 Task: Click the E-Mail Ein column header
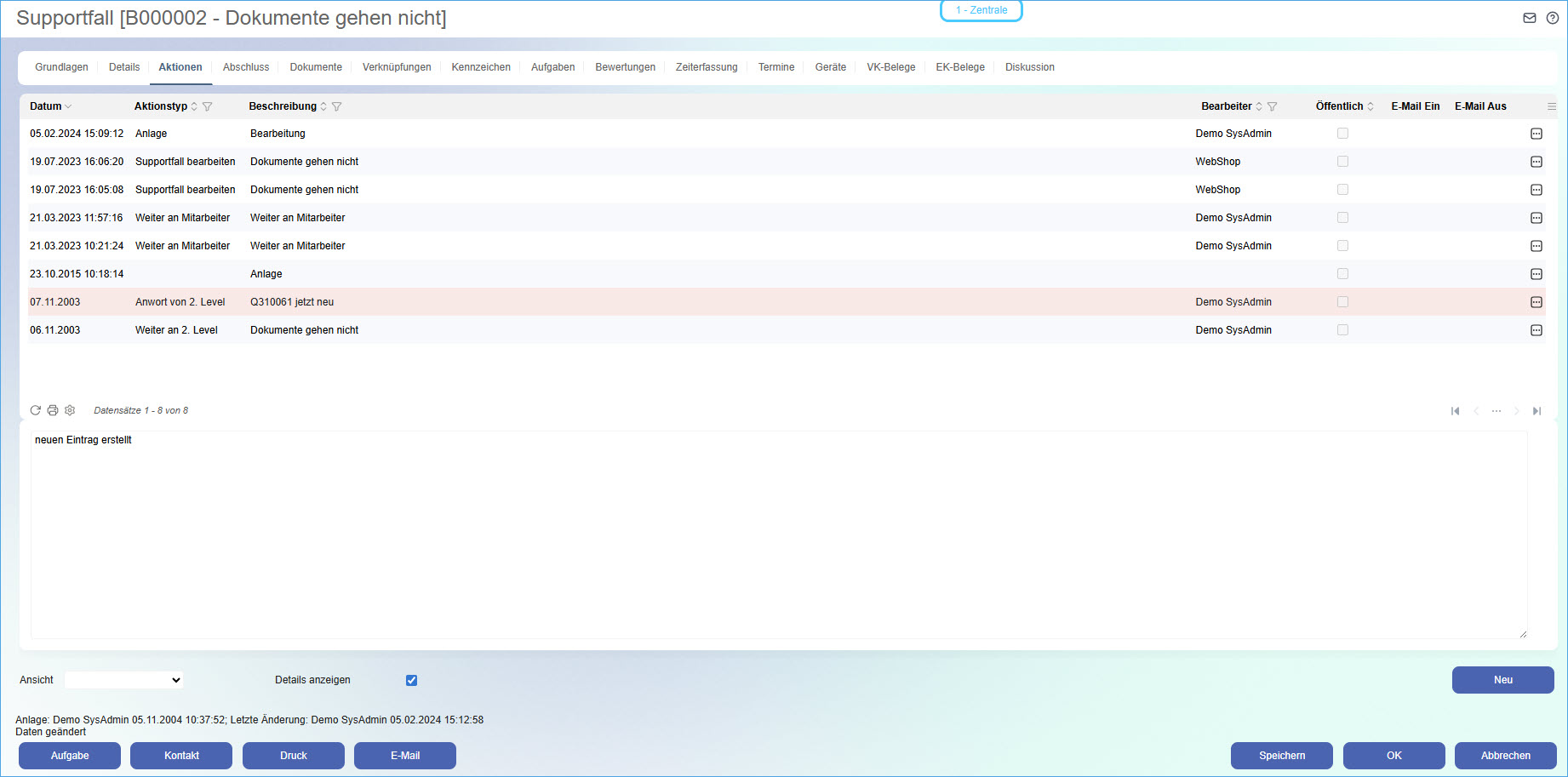coord(1416,106)
